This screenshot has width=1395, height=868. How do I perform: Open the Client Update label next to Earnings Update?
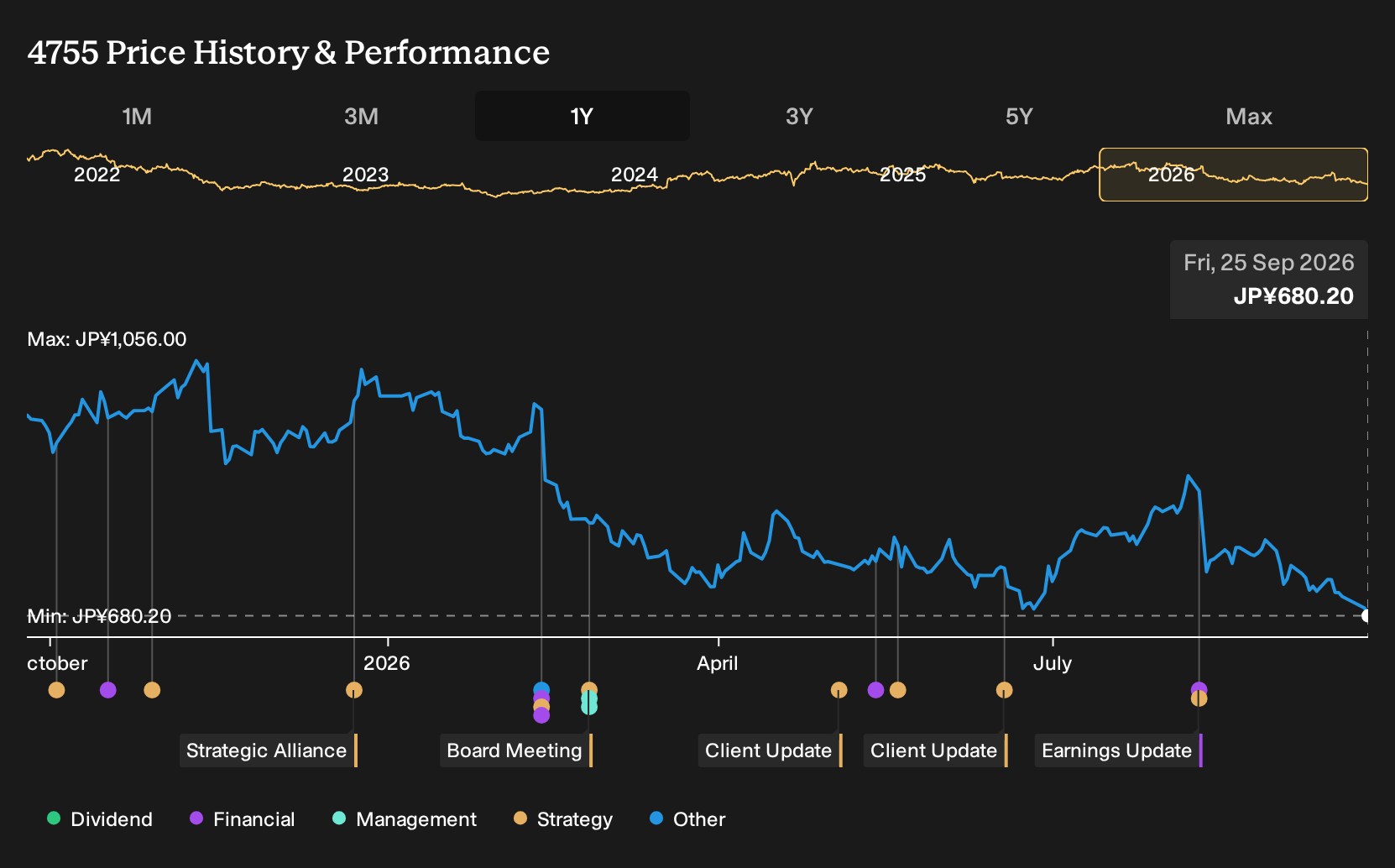coord(936,750)
